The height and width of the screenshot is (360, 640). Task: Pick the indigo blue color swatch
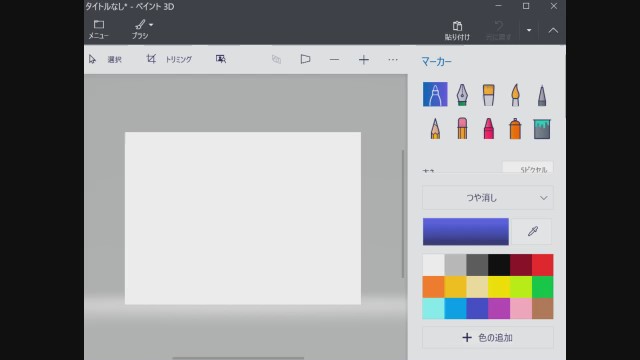tap(477, 308)
